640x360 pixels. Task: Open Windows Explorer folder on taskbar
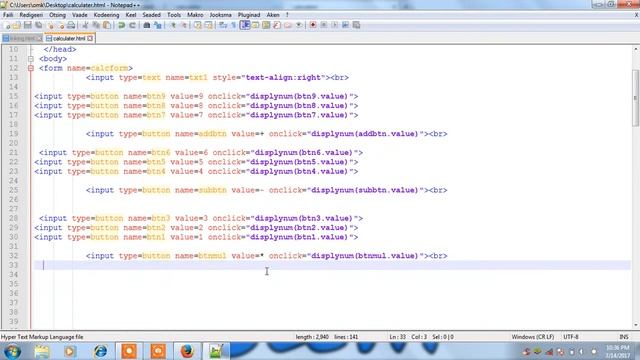click(41, 351)
